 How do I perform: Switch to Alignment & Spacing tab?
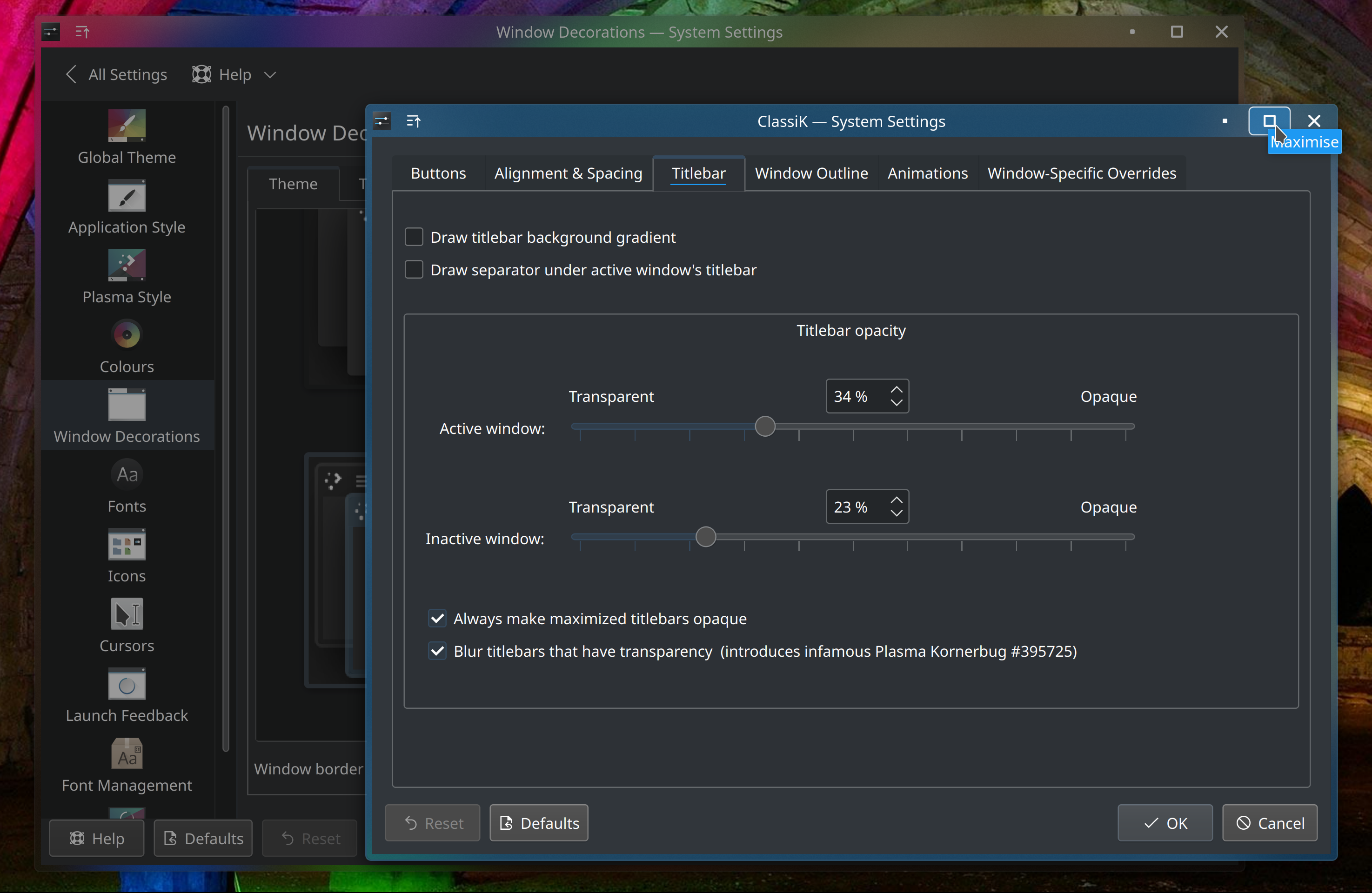tap(569, 173)
